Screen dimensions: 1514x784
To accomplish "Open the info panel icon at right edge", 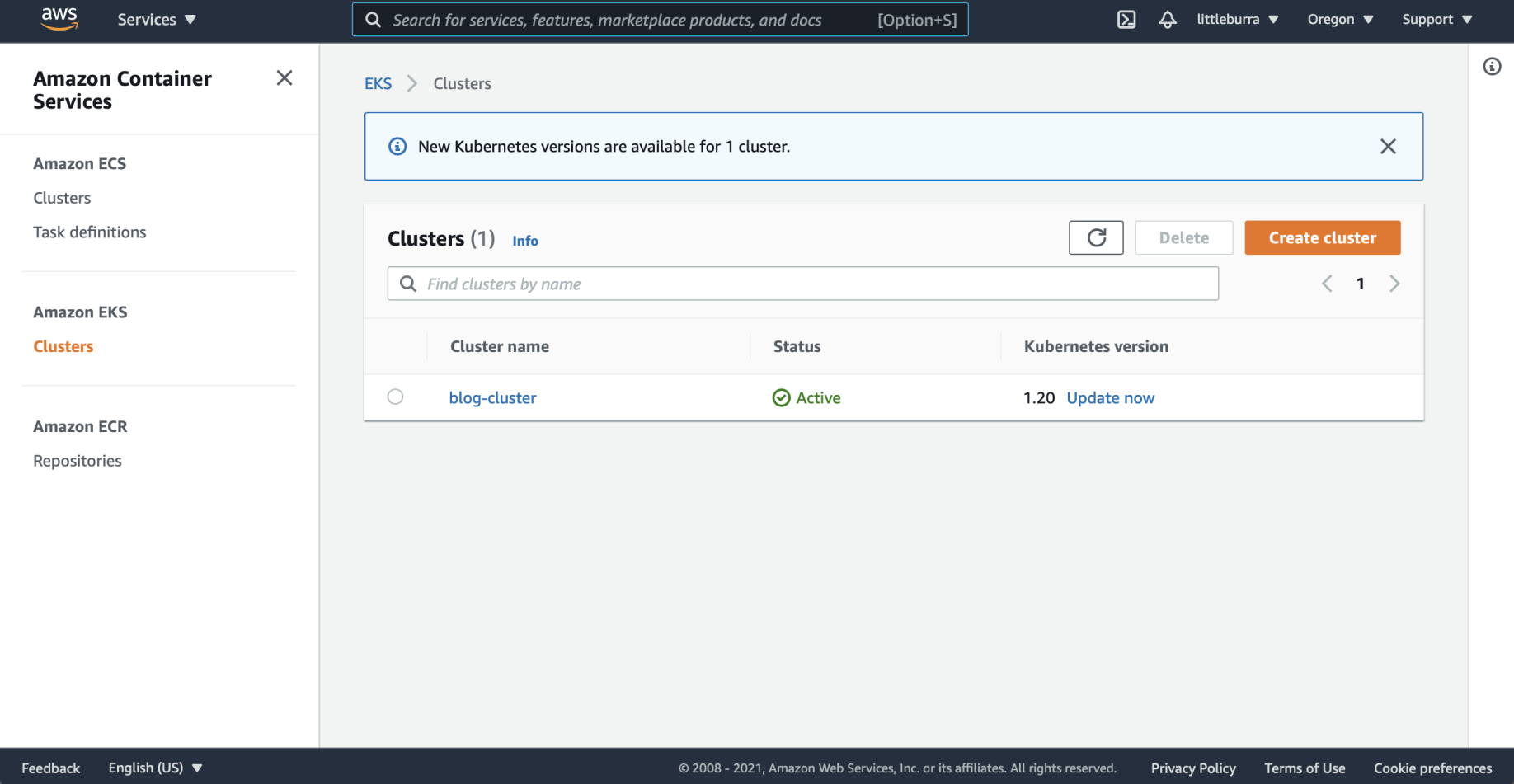I will [x=1492, y=67].
